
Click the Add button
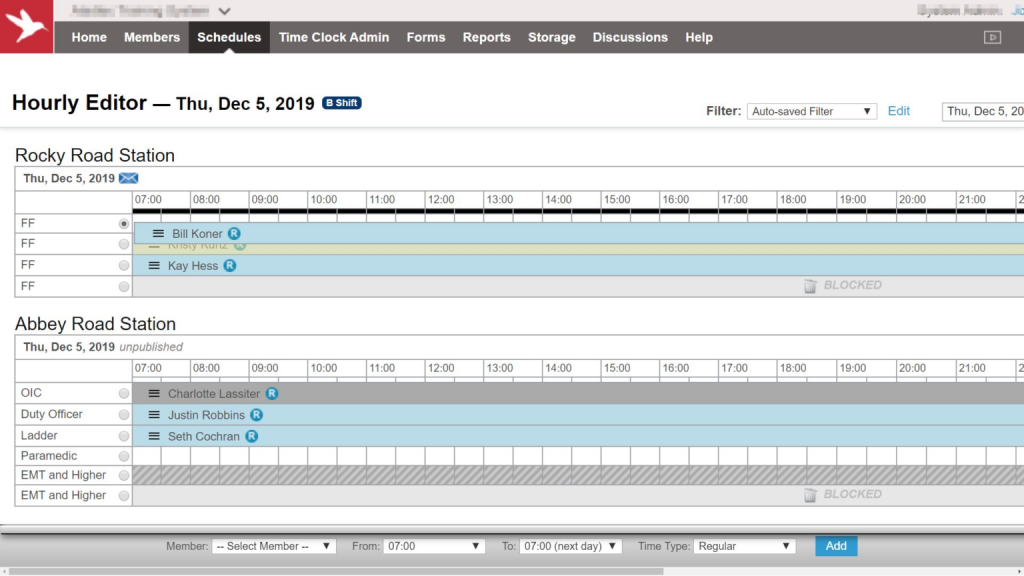point(835,546)
